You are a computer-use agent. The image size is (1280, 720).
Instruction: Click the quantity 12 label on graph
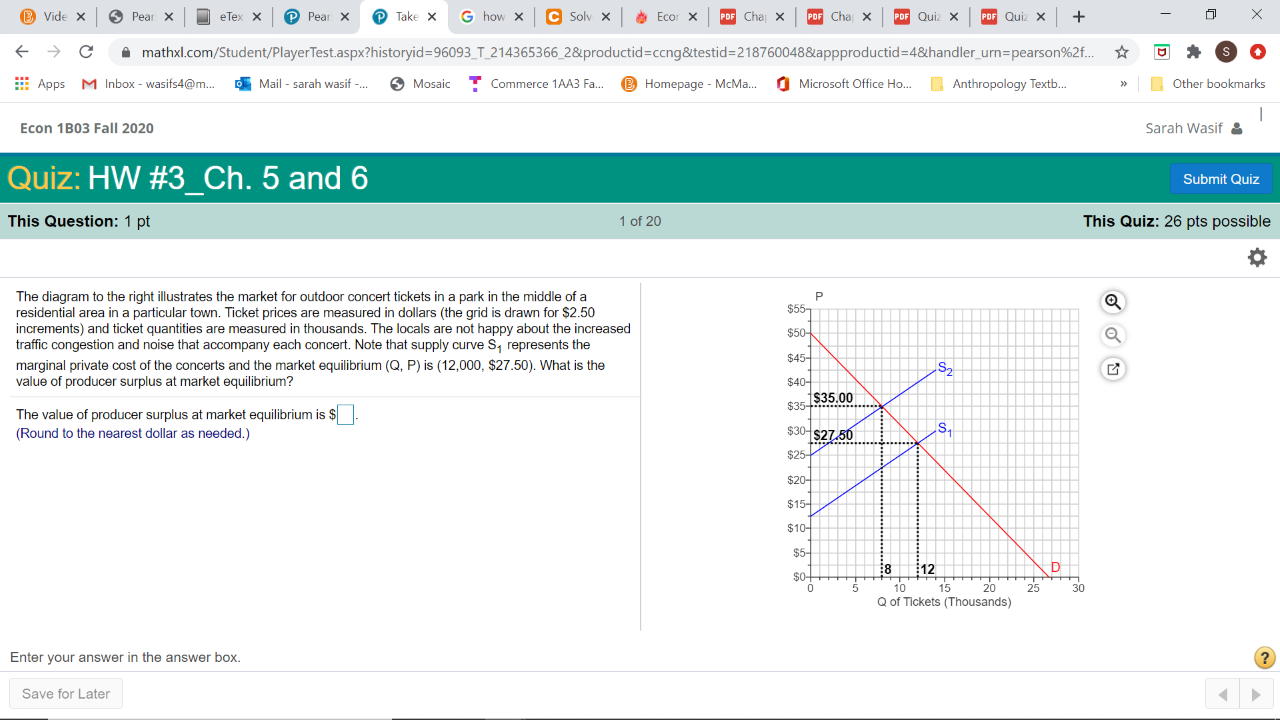point(927,569)
